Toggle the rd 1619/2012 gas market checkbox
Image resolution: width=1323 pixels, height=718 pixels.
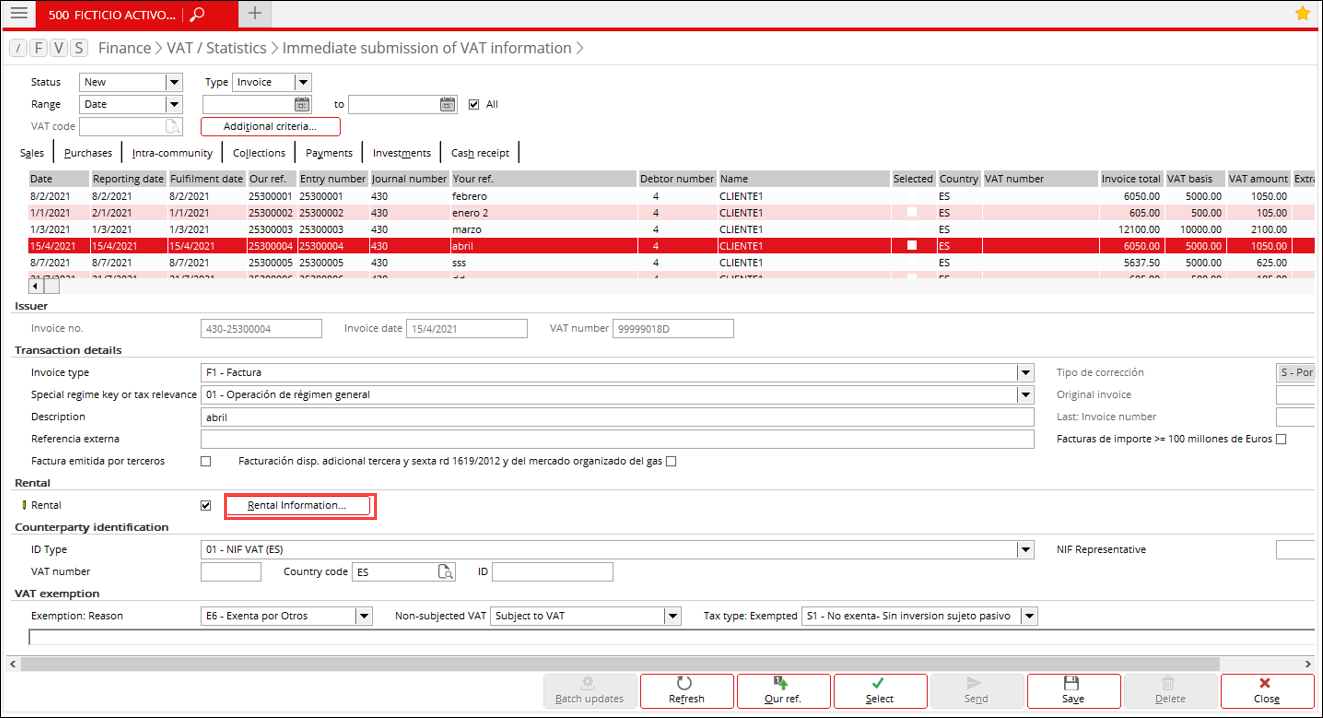[671, 461]
